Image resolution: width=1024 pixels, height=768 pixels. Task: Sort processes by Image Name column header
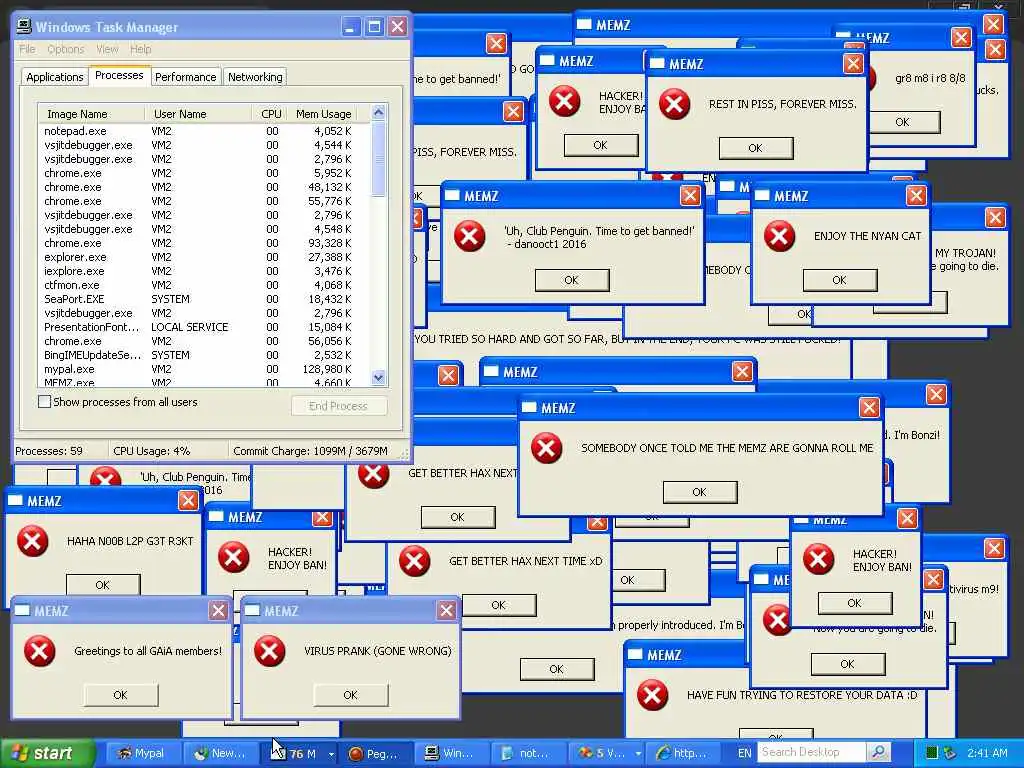(91, 114)
